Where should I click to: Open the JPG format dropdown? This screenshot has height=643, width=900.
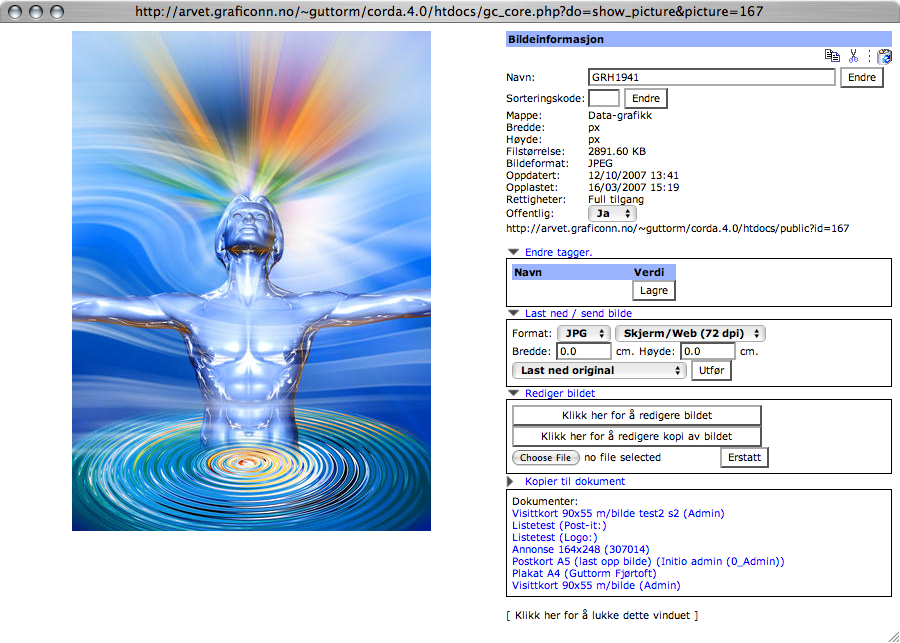point(583,333)
